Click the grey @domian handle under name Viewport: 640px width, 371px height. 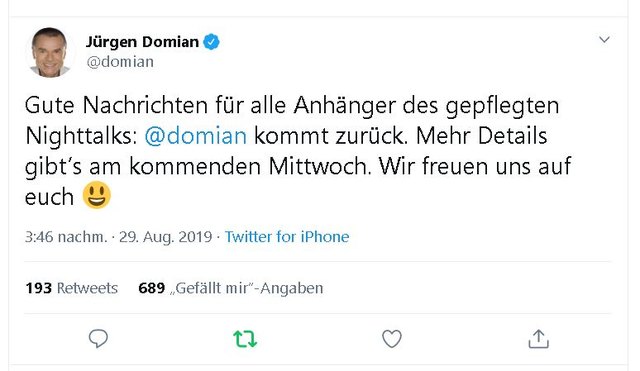tap(120, 62)
